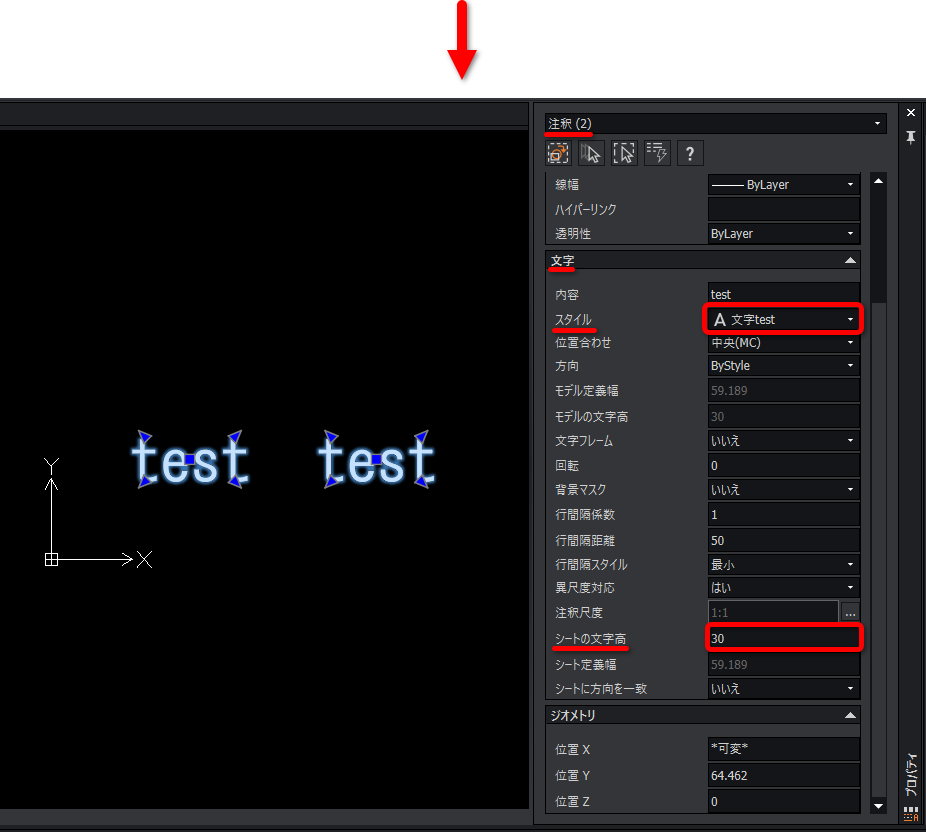Click the properties palette icon at bottom right
The height and width of the screenshot is (832, 926).
tap(911, 814)
